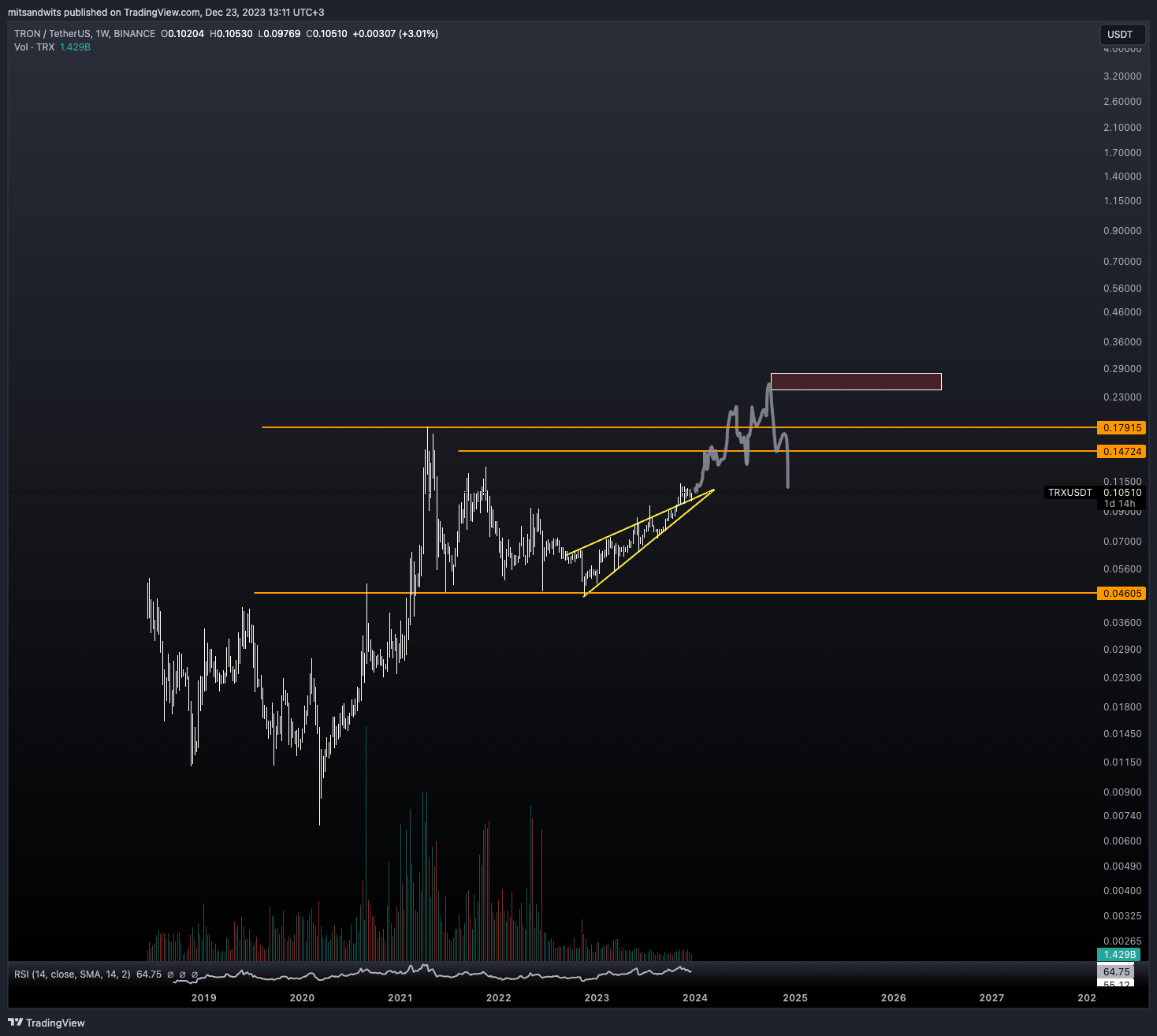The image size is (1157, 1036).
Task: Select the dark red target zone rectangle
Action: (x=856, y=382)
